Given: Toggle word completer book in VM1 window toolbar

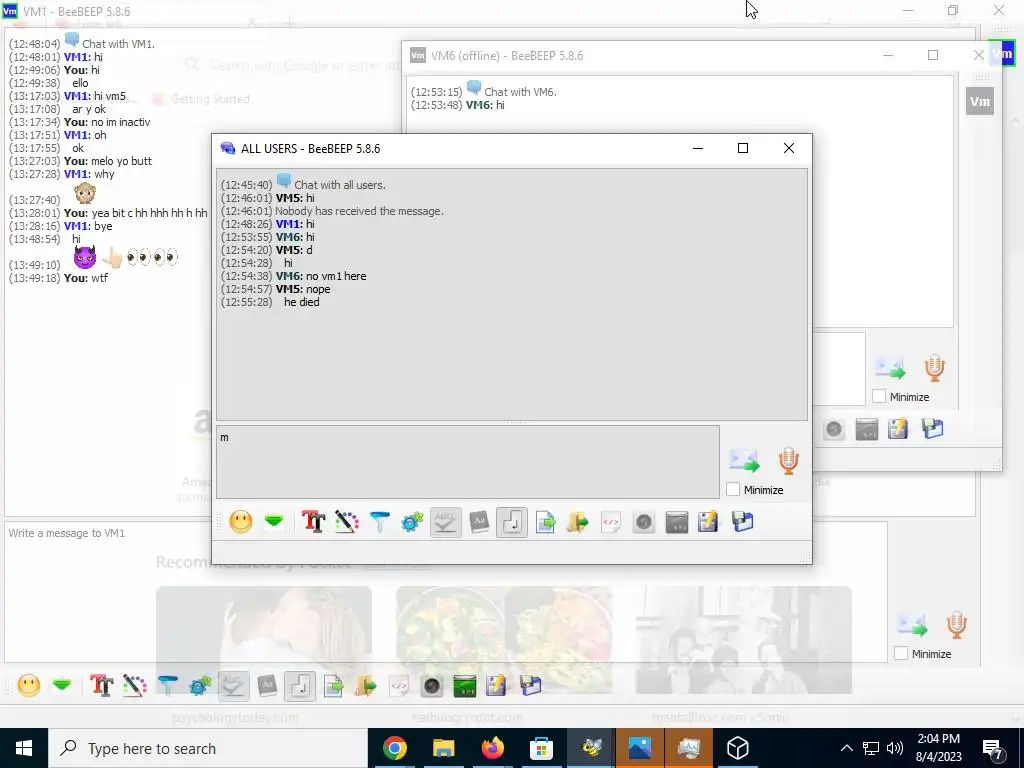Looking at the screenshot, I should [x=267, y=686].
